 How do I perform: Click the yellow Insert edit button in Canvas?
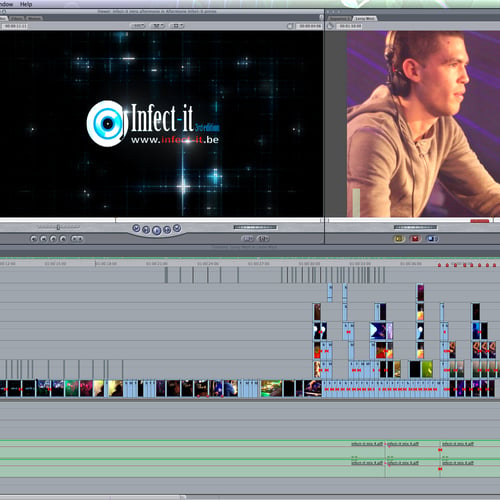click(399, 239)
